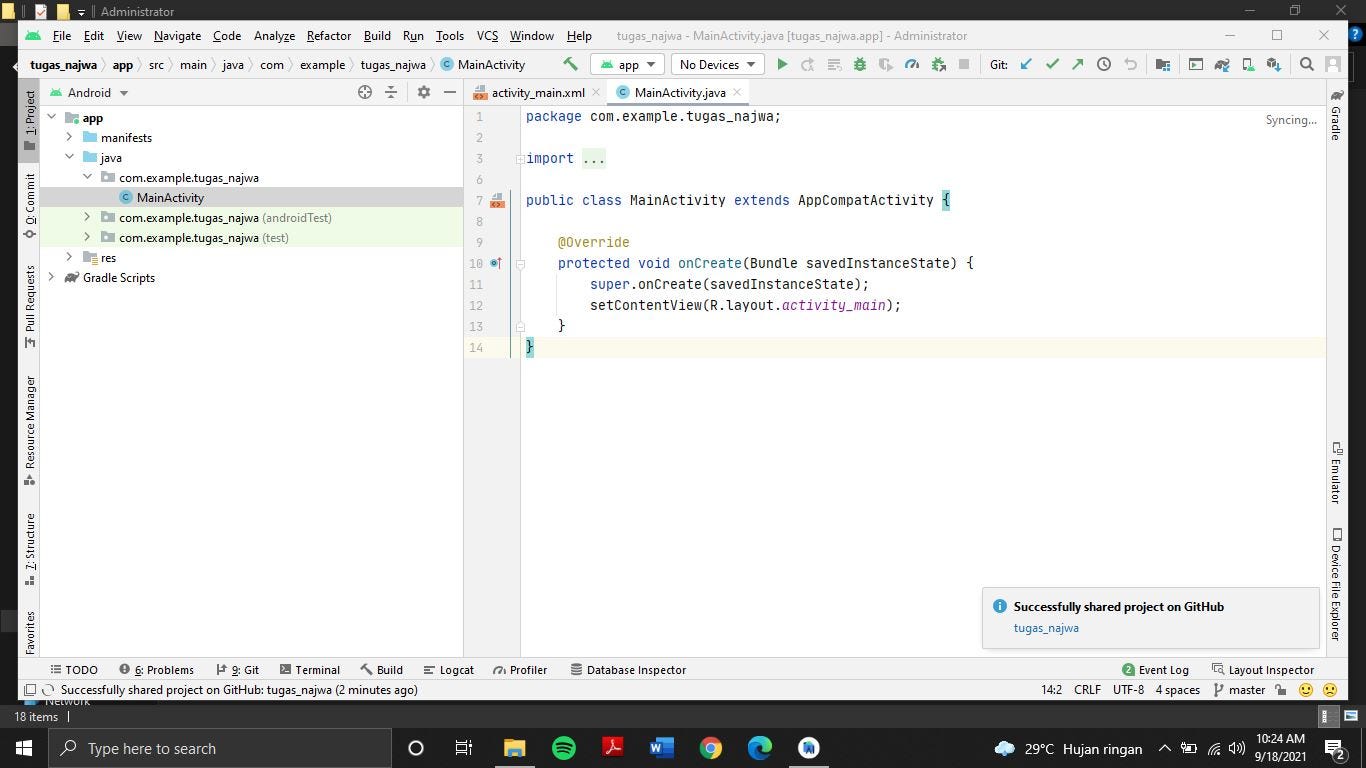Open the No Devices target dropdown
The image size is (1366, 768).
[x=715, y=64]
